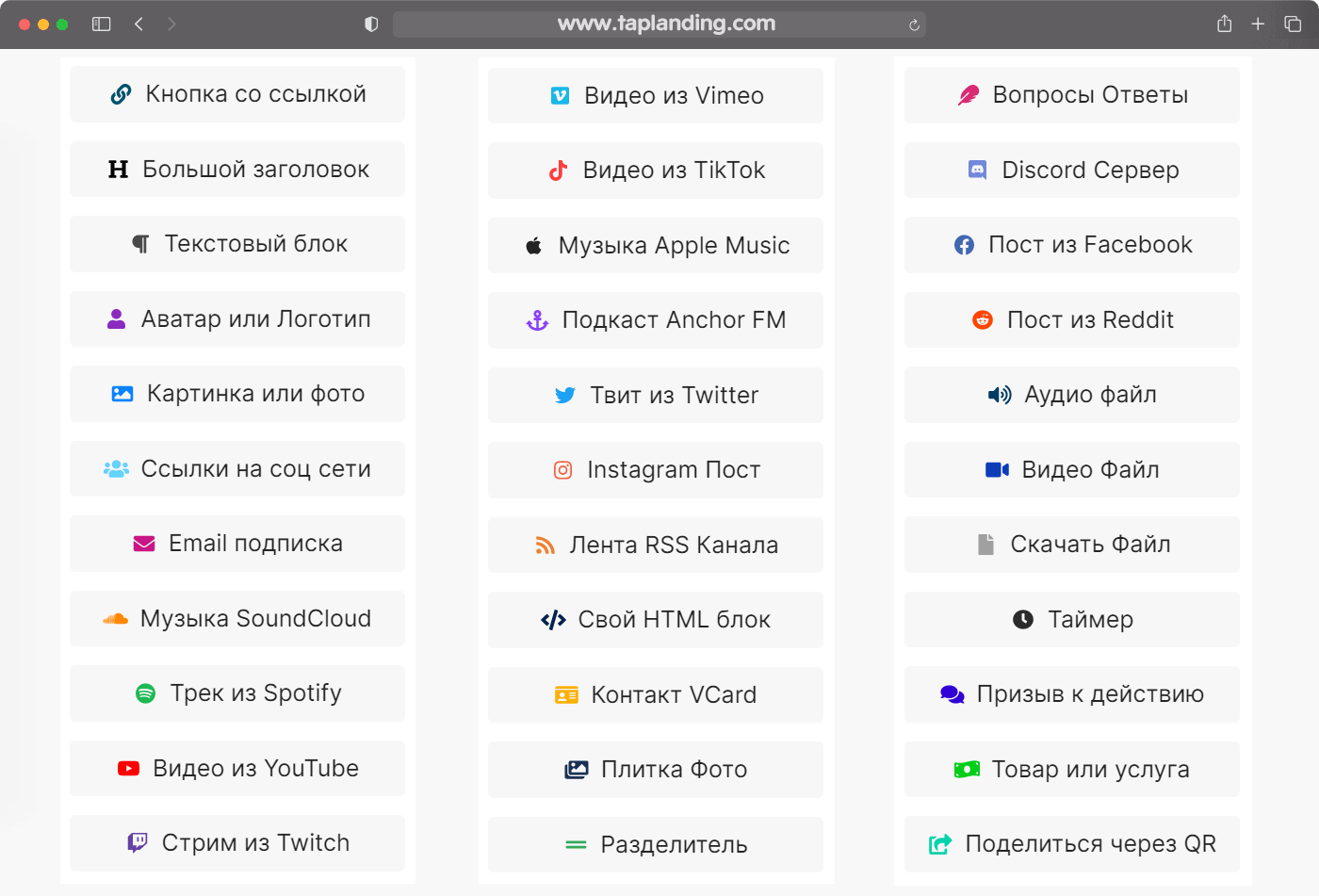This screenshot has height=896, width=1319.
Task: Click the Подкаст Anchor FM text label
Action: tap(674, 320)
